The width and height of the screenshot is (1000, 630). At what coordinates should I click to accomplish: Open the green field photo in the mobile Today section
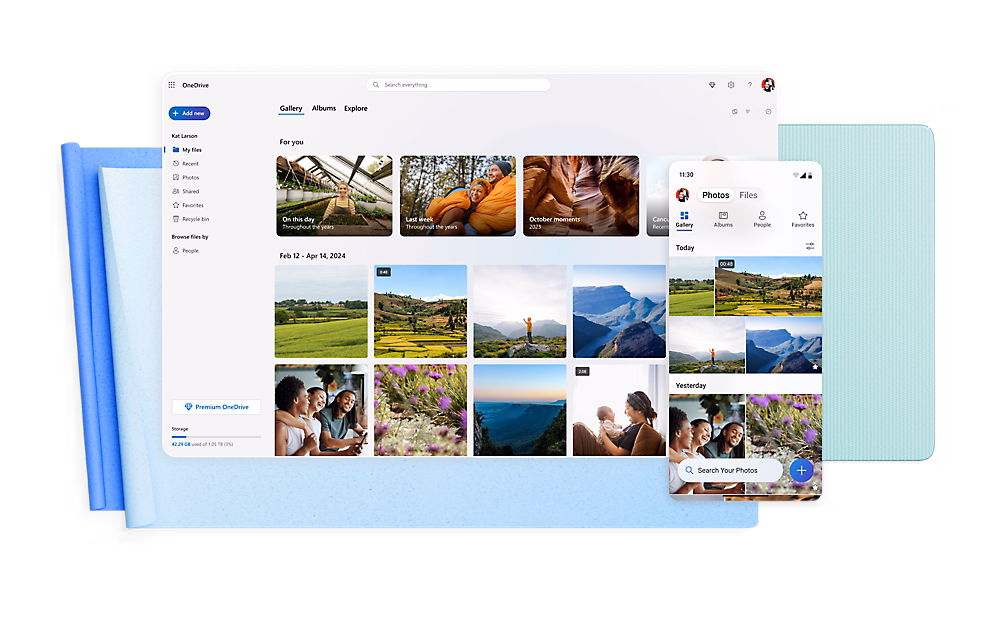pos(691,286)
